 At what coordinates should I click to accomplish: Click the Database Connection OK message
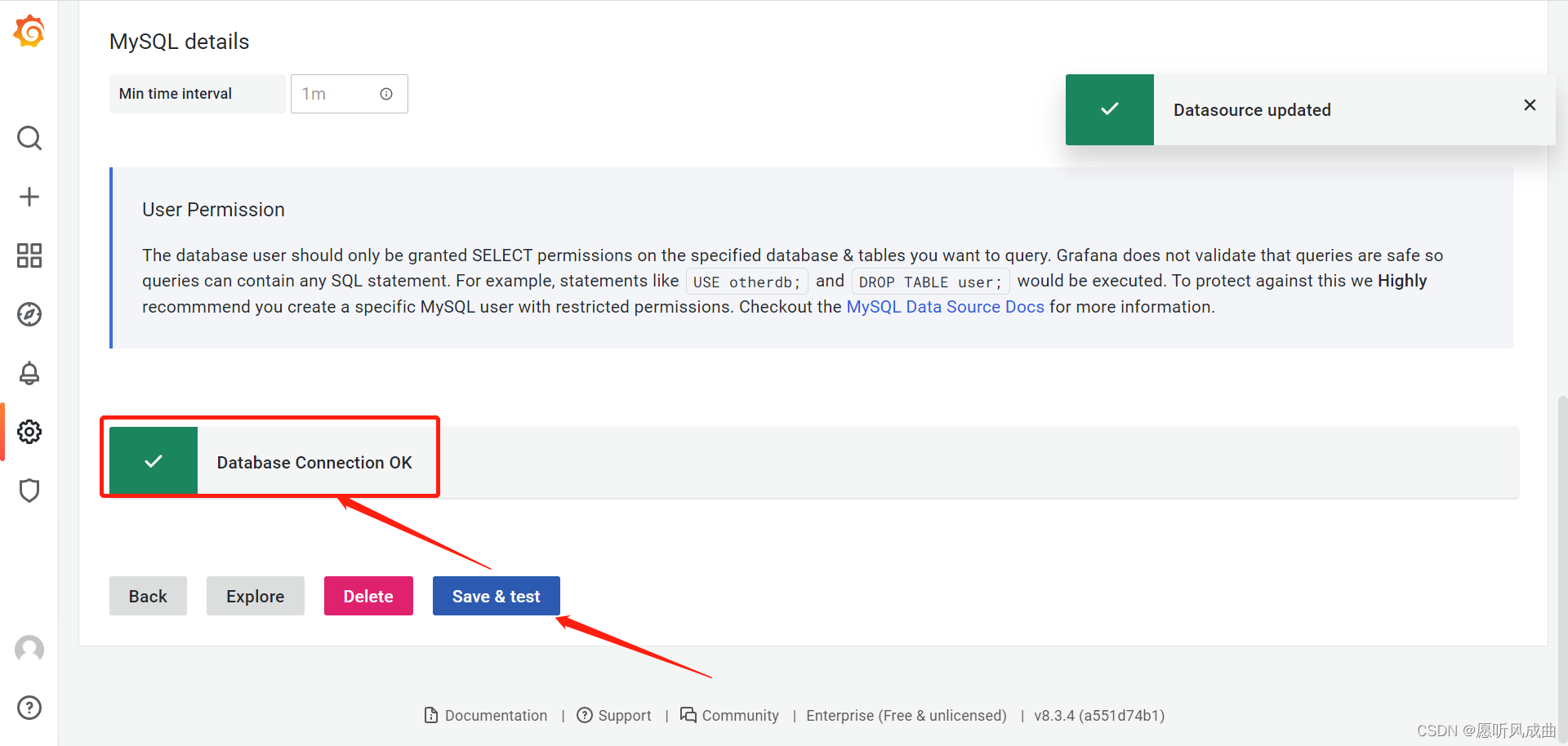coord(314,463)
